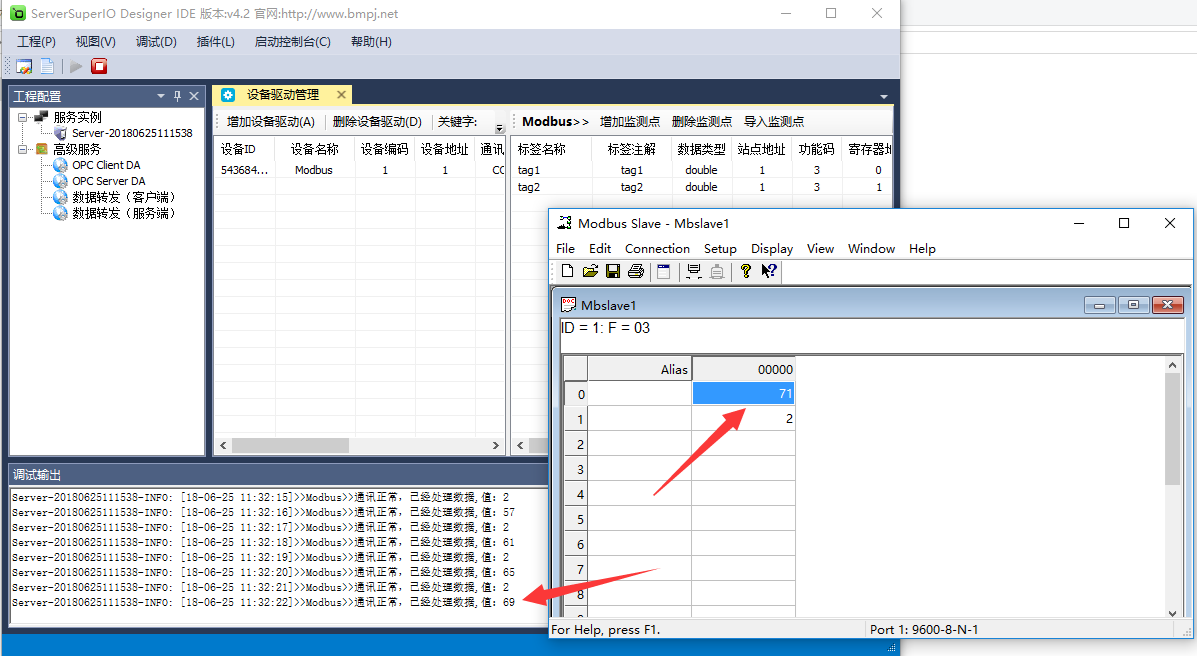Image resolution: width=1197 pixels, height=656 pixels.
Task: Click the new document icon in ServerSuperIO toolbar
Action: 47,66
